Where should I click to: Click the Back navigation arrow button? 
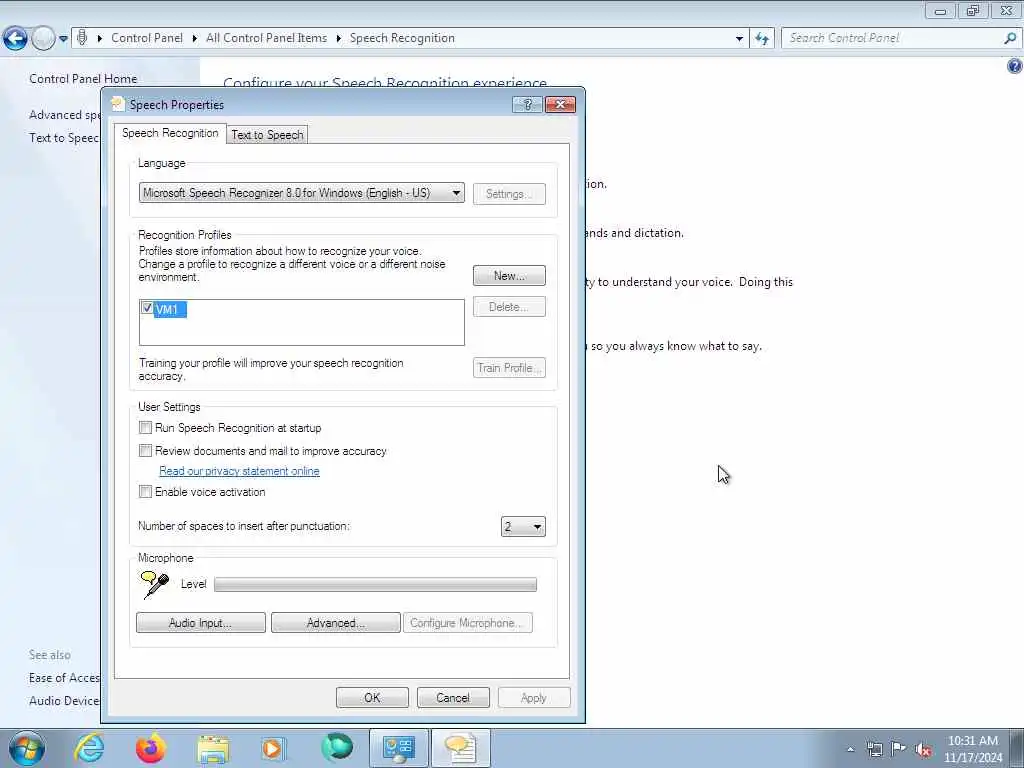(x=15, y=39)
